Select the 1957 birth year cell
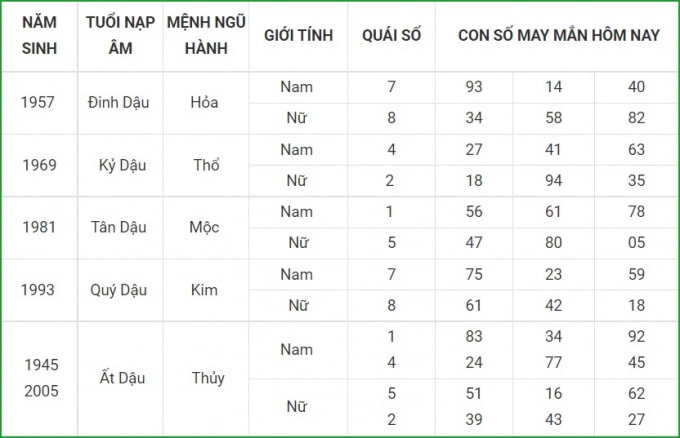The image size is (680, 438). click(39, 103)
